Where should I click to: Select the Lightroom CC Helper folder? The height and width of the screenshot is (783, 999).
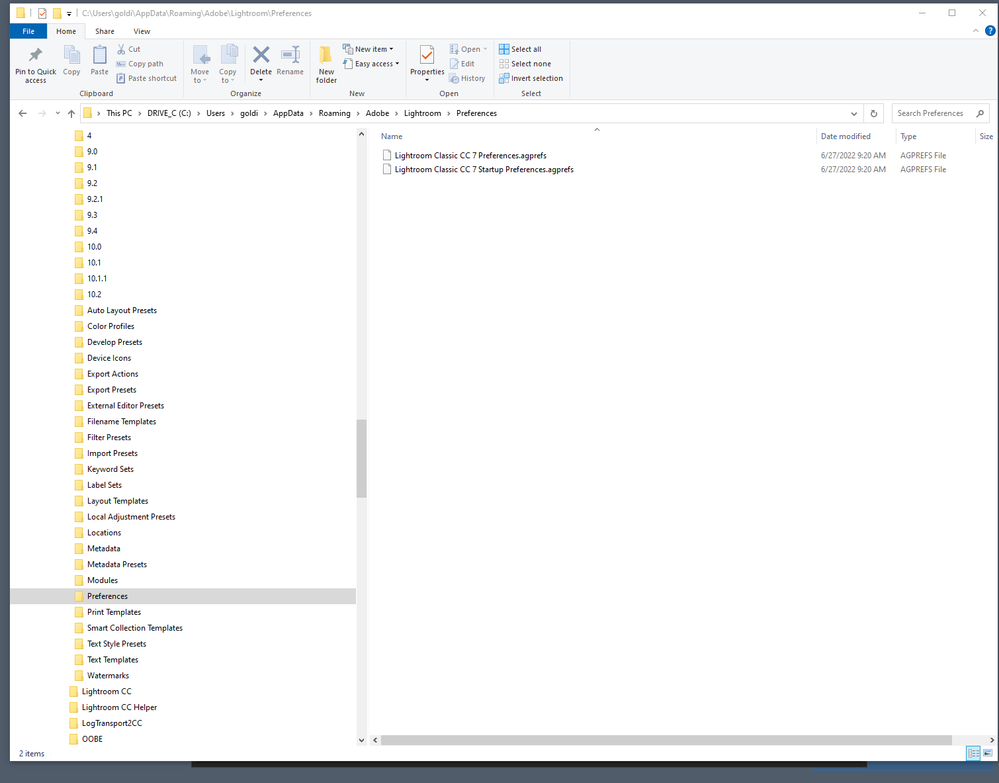click(x=119, y=707)
